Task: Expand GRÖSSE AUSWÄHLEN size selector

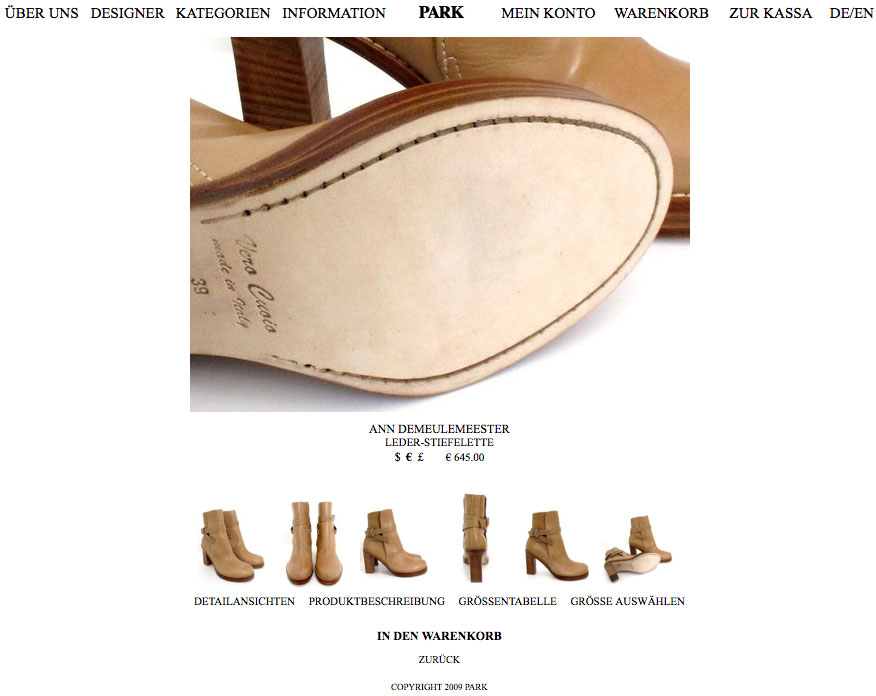Action: [627, 601]
